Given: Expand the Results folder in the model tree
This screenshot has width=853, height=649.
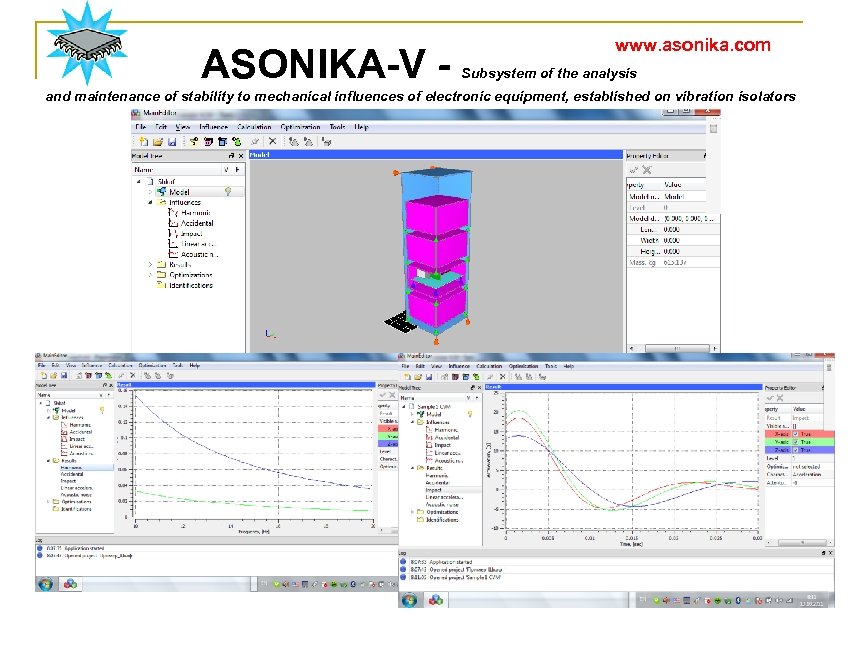Looking at the screenshot, I should 149,264.
